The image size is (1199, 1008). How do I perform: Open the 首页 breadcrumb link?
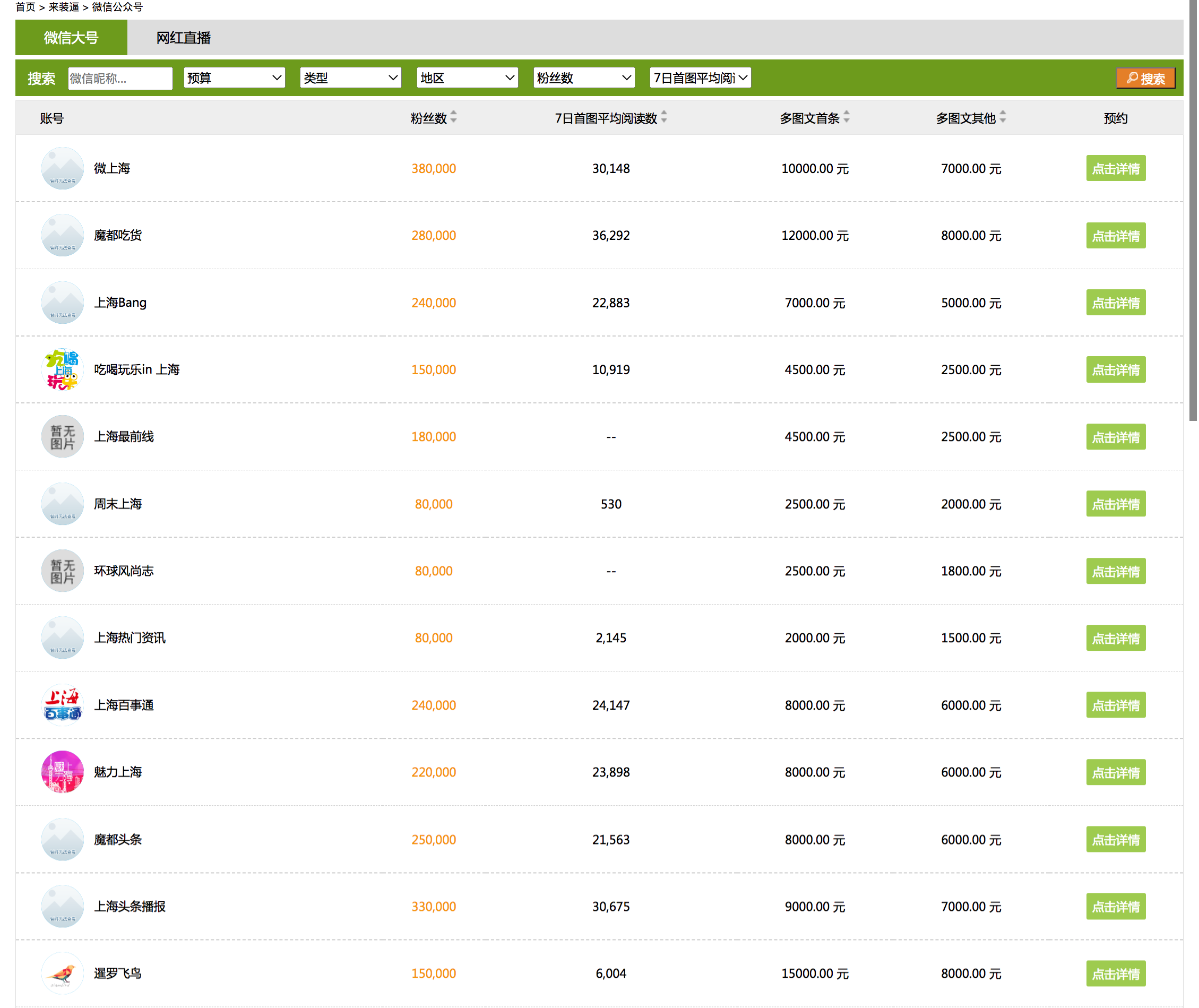(x=25, y=7)
